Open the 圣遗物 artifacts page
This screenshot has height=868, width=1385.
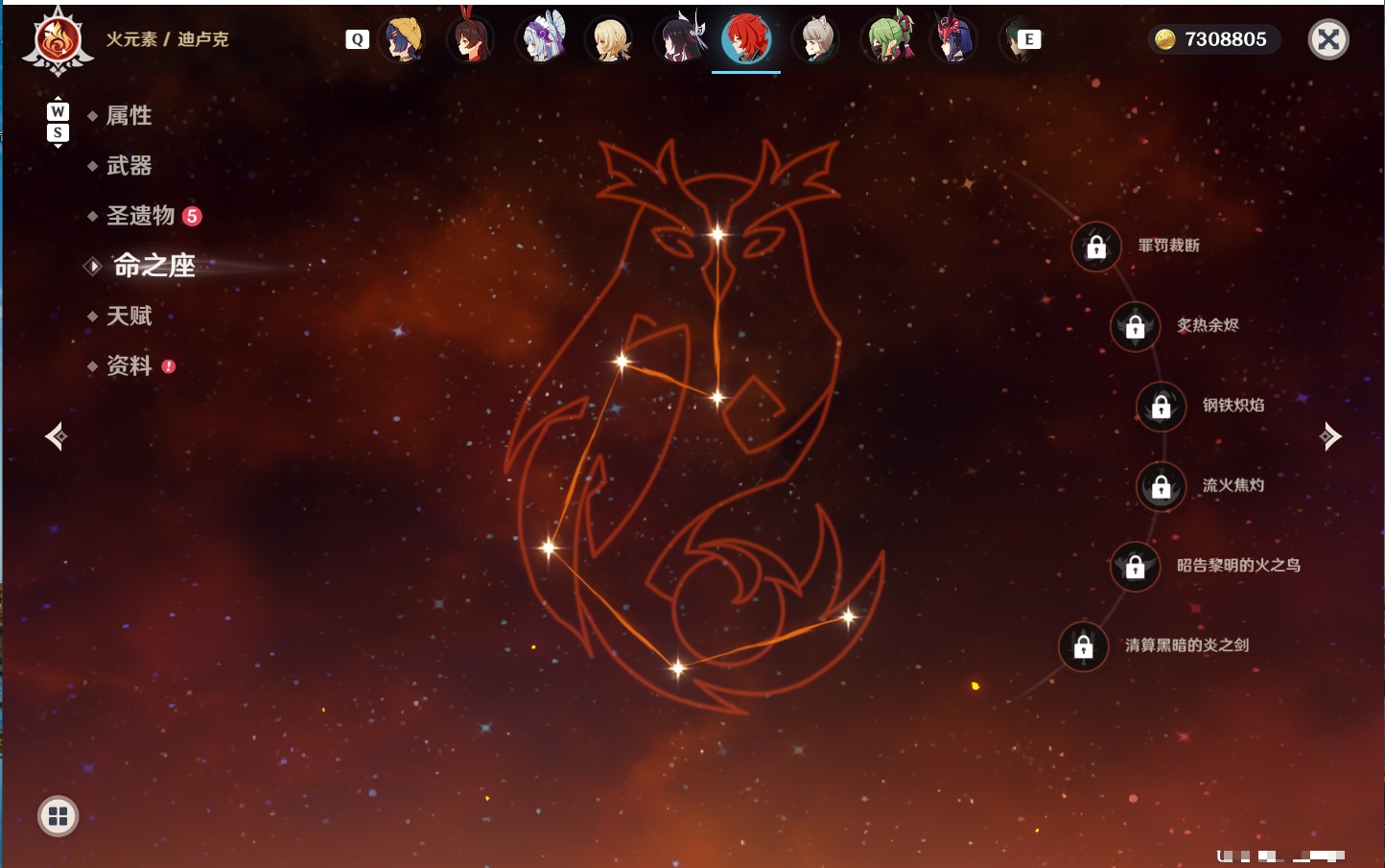pos(141,216)
